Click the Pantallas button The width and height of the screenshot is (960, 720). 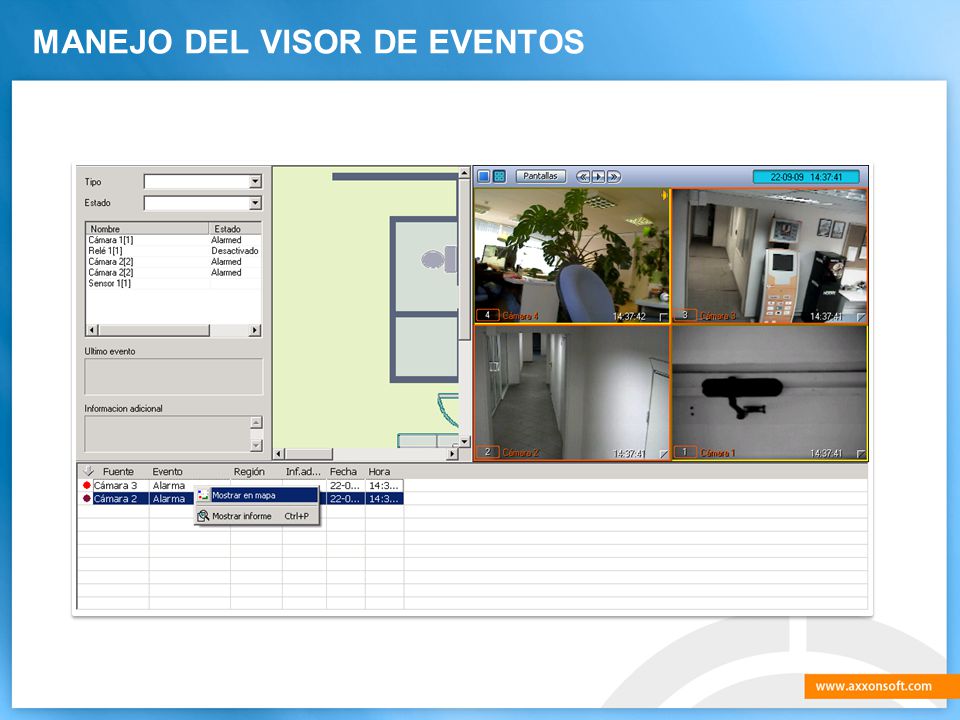tap(540, 176)
